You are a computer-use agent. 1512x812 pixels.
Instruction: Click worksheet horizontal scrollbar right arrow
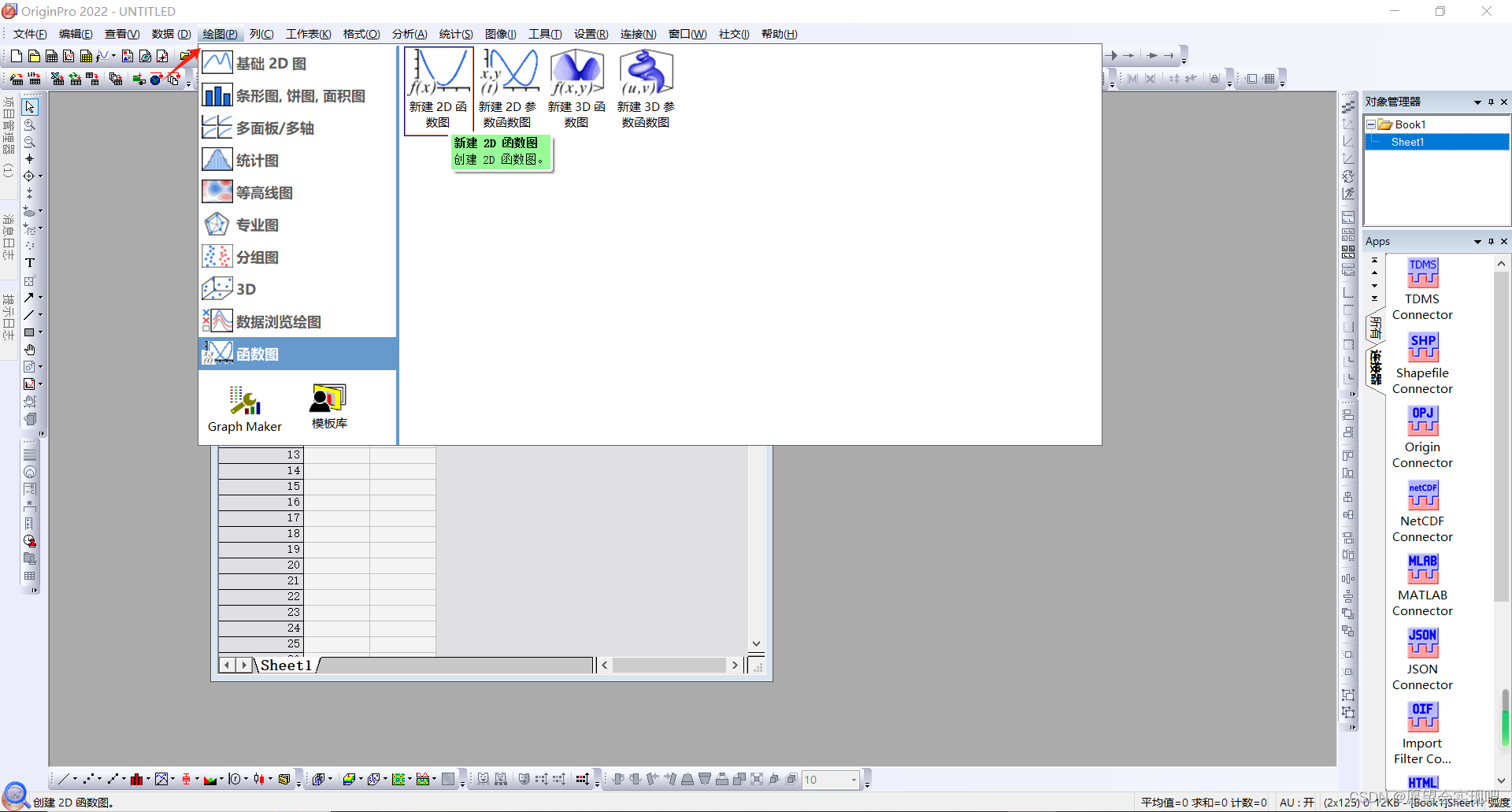[735, 666]
